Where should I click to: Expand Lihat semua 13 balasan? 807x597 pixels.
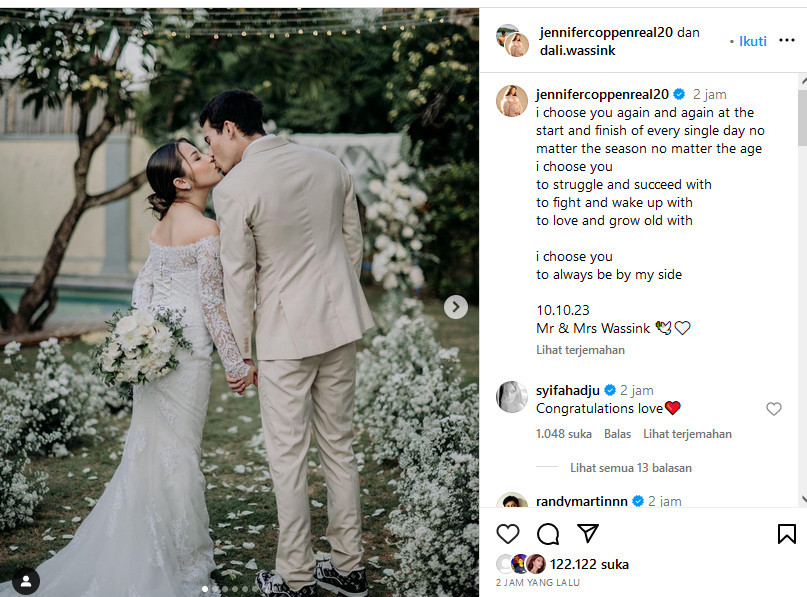[630, 468]
